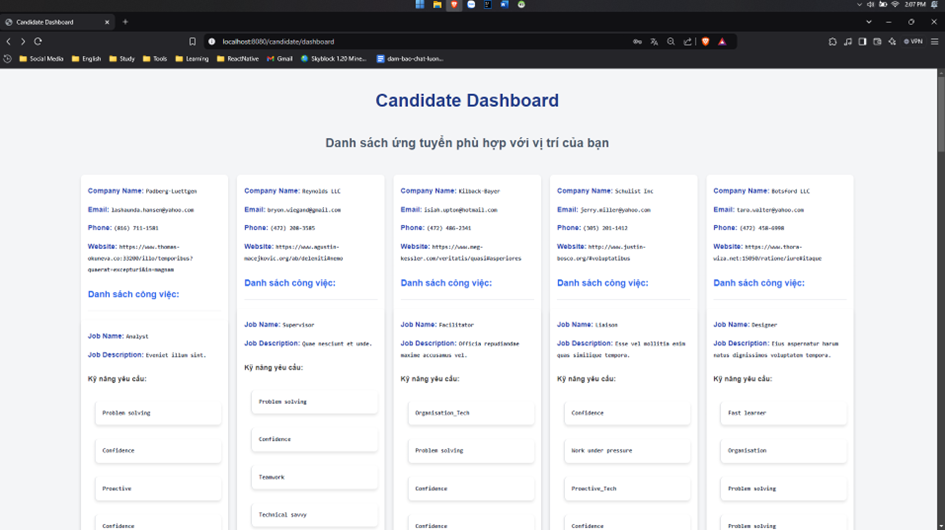The height and width of the screenshot is (530, 945).
Task: Click phone number (816) 711-1581
Action: coord(136,228)
